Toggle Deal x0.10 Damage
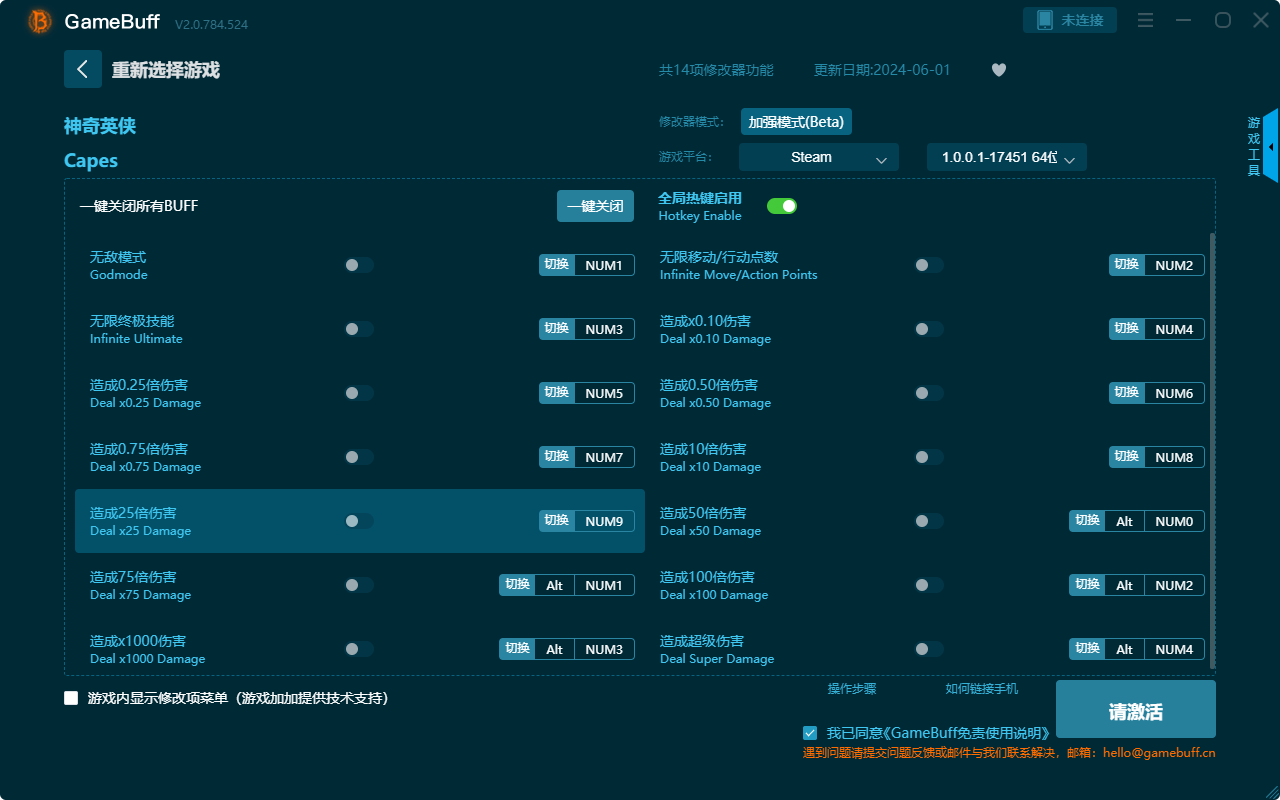 coord(929,329)
